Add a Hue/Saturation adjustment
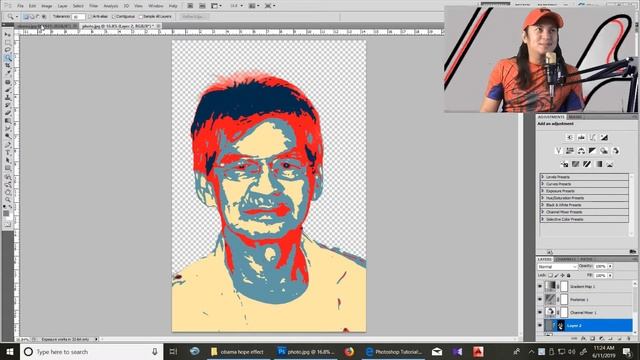This screenshot has height=360, width=640. [570, 151]
